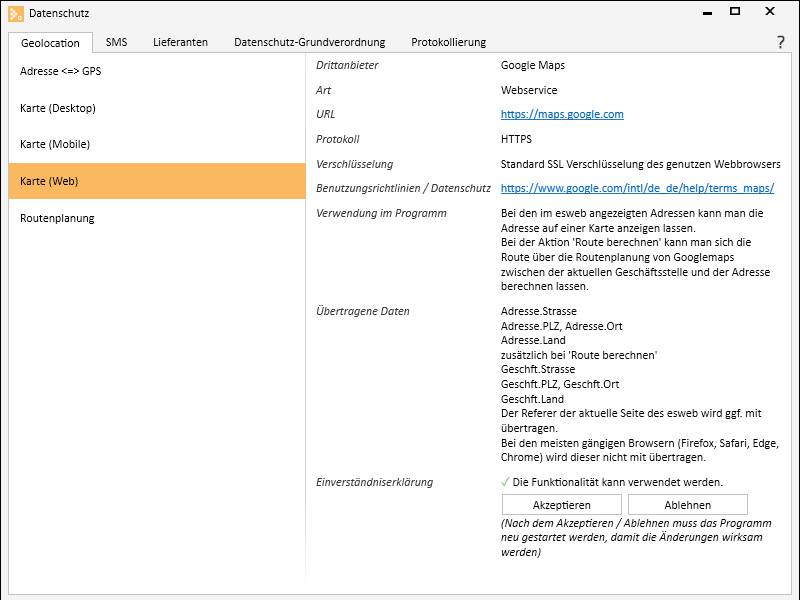Close the Datenschutz window

770,11
